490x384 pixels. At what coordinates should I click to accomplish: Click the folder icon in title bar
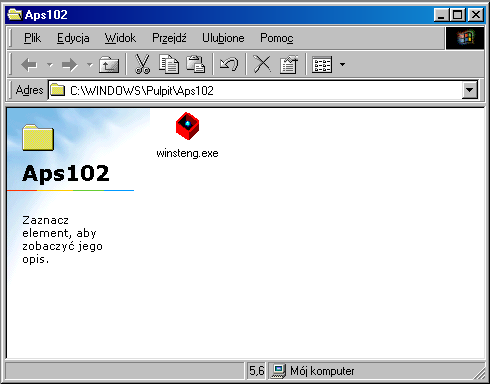point(15,15)
